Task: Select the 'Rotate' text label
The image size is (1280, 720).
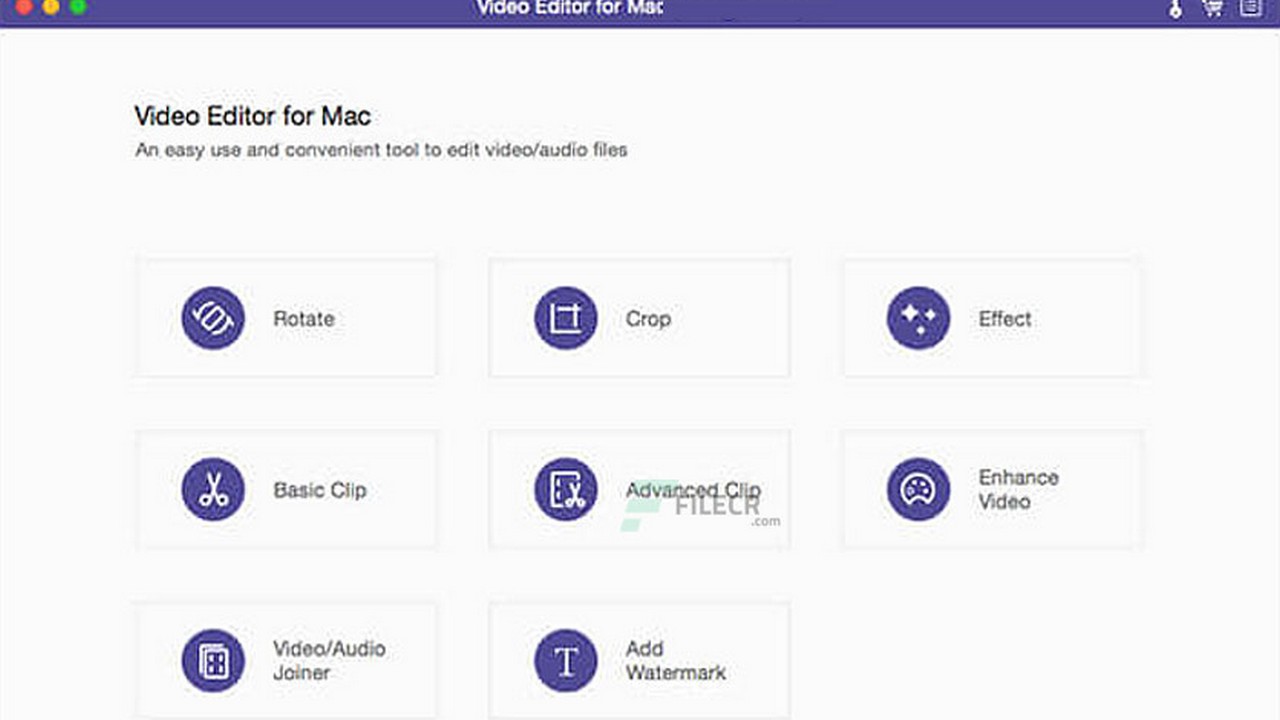Action: [304, 319]
